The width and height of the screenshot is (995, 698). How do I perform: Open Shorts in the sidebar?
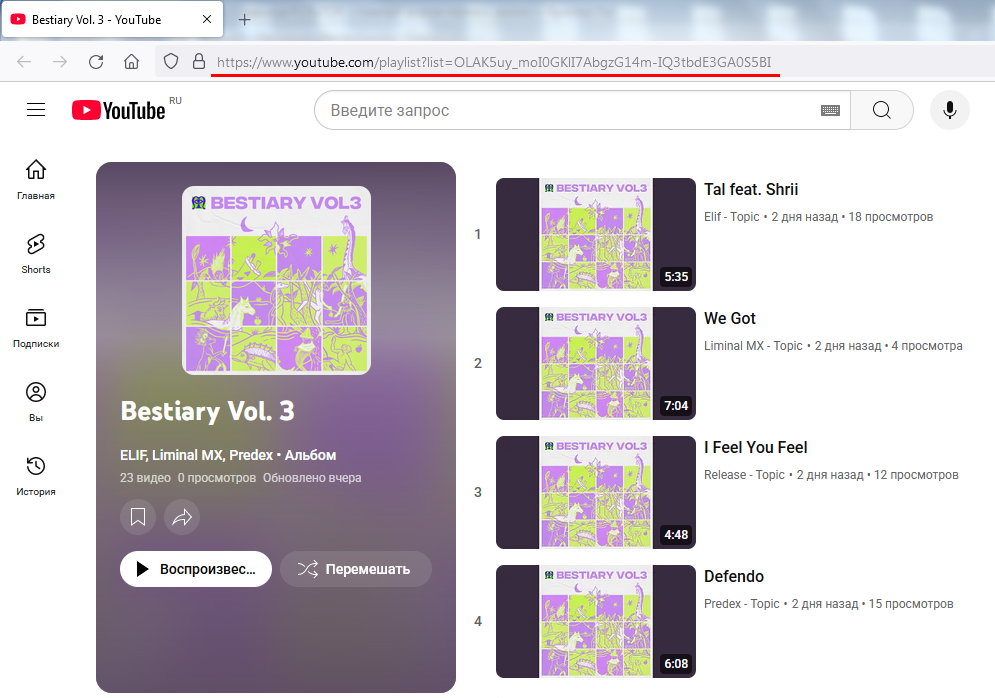pyautogui.click(x=36, y=253)
